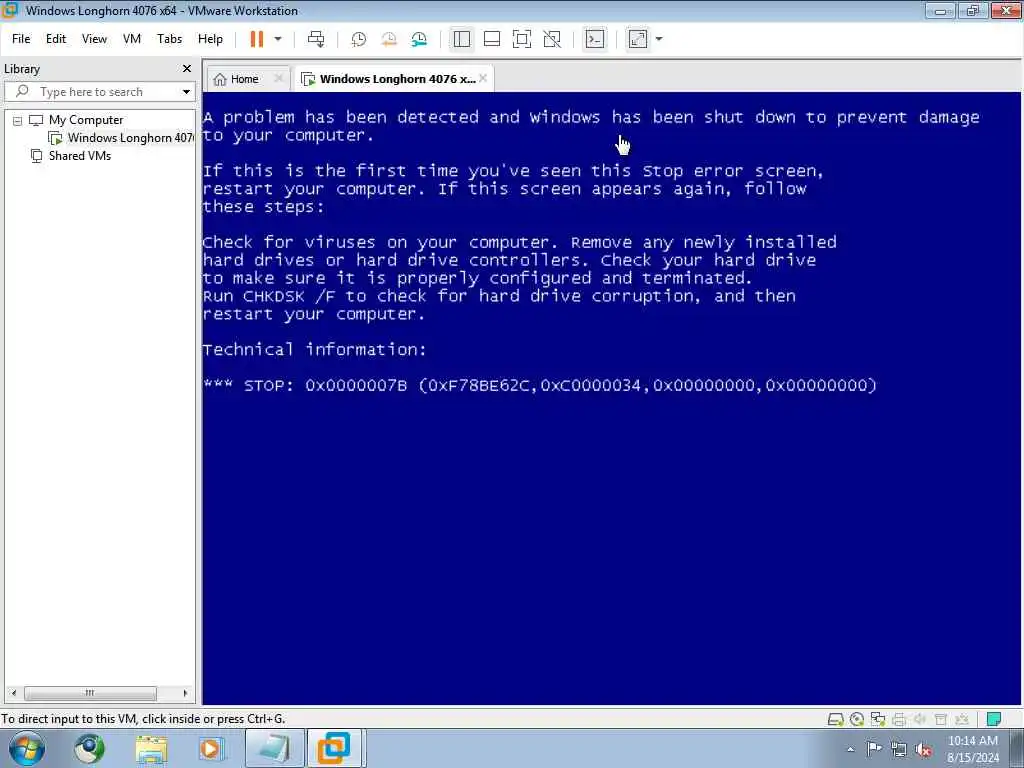1024x768 pixels.
Task: Open the Help menu
Action: [210, 39]
